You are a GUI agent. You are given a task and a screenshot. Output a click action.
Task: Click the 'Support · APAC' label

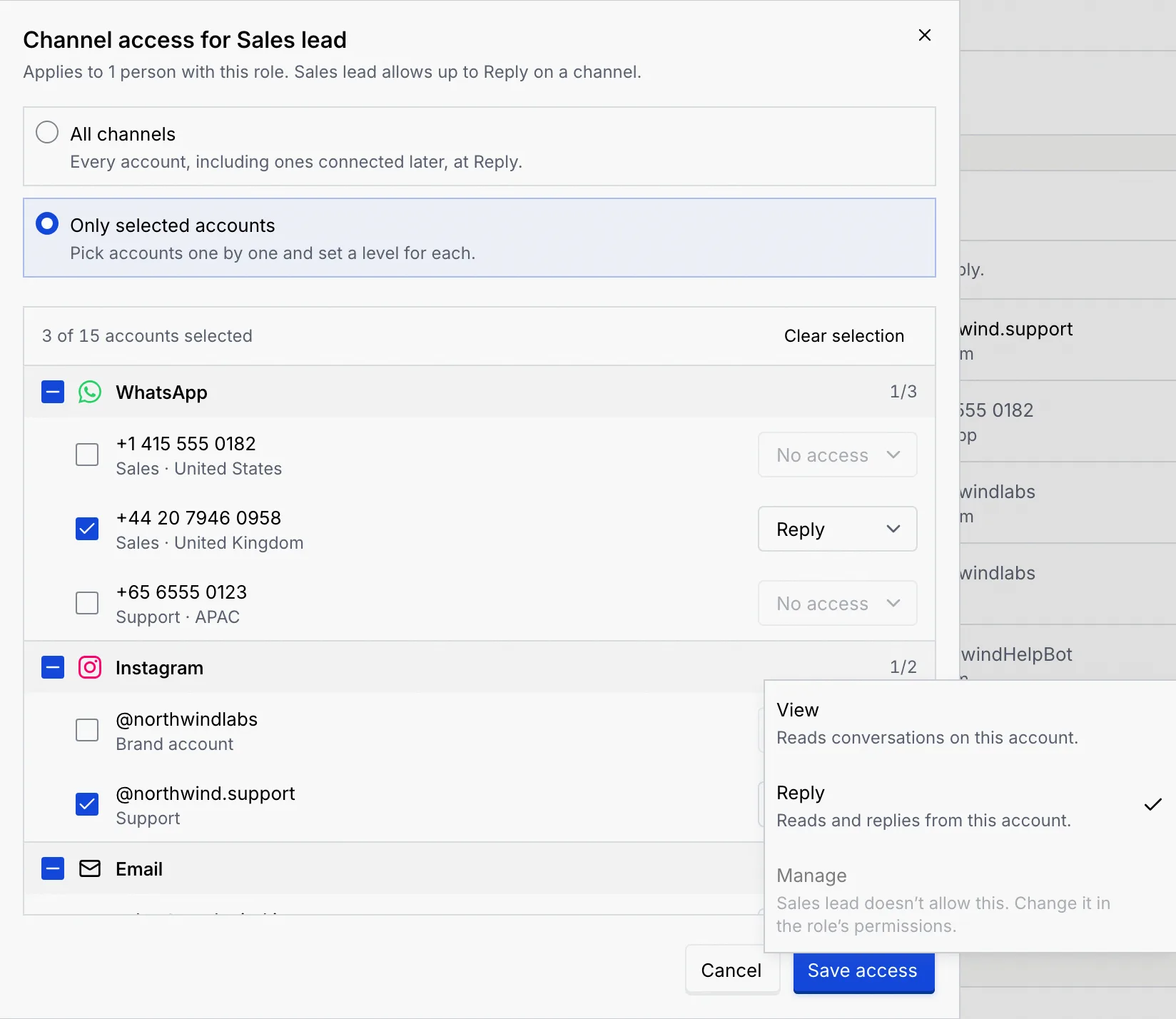[x=178, y=617]
